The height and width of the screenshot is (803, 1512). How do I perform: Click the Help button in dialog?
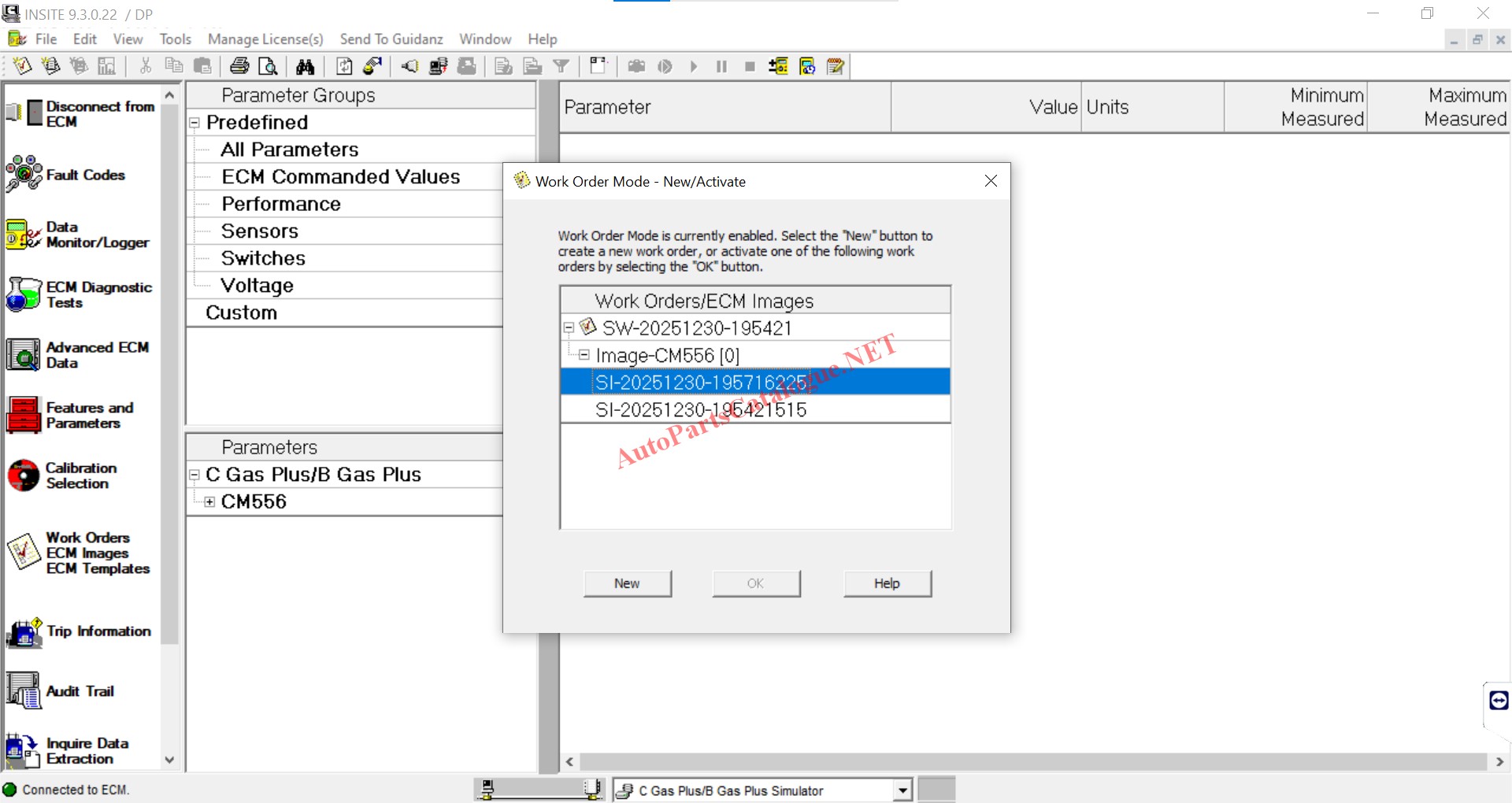click(887, 583)
